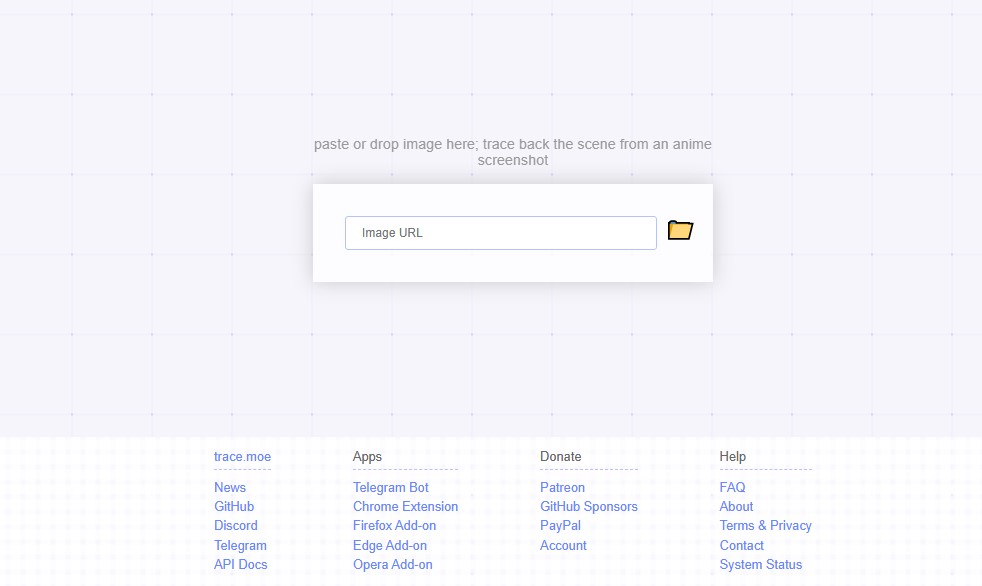Visit the GitHub link
The height and width of the screenshot is (586, 982).
[234, 506]
